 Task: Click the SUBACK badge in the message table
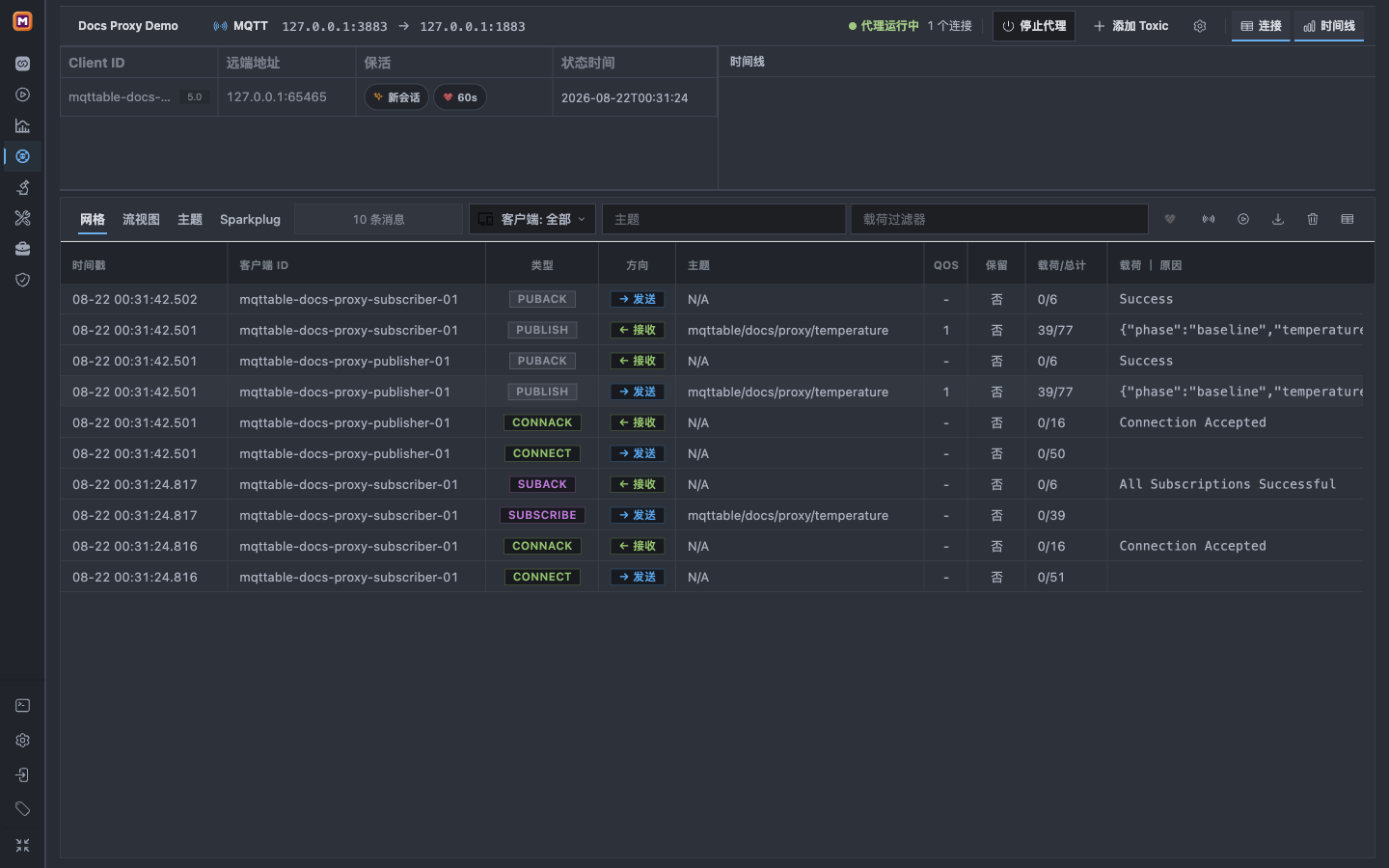click(542, 484)
